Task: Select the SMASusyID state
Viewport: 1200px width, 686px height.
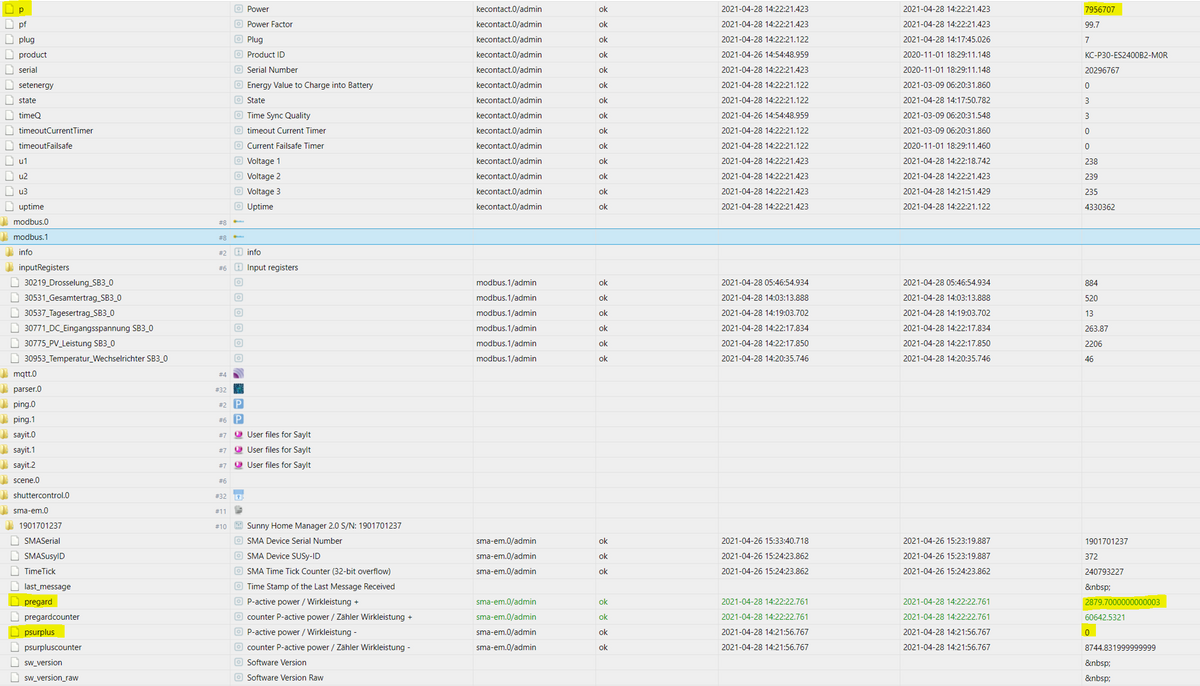Action: pos(45,556)
